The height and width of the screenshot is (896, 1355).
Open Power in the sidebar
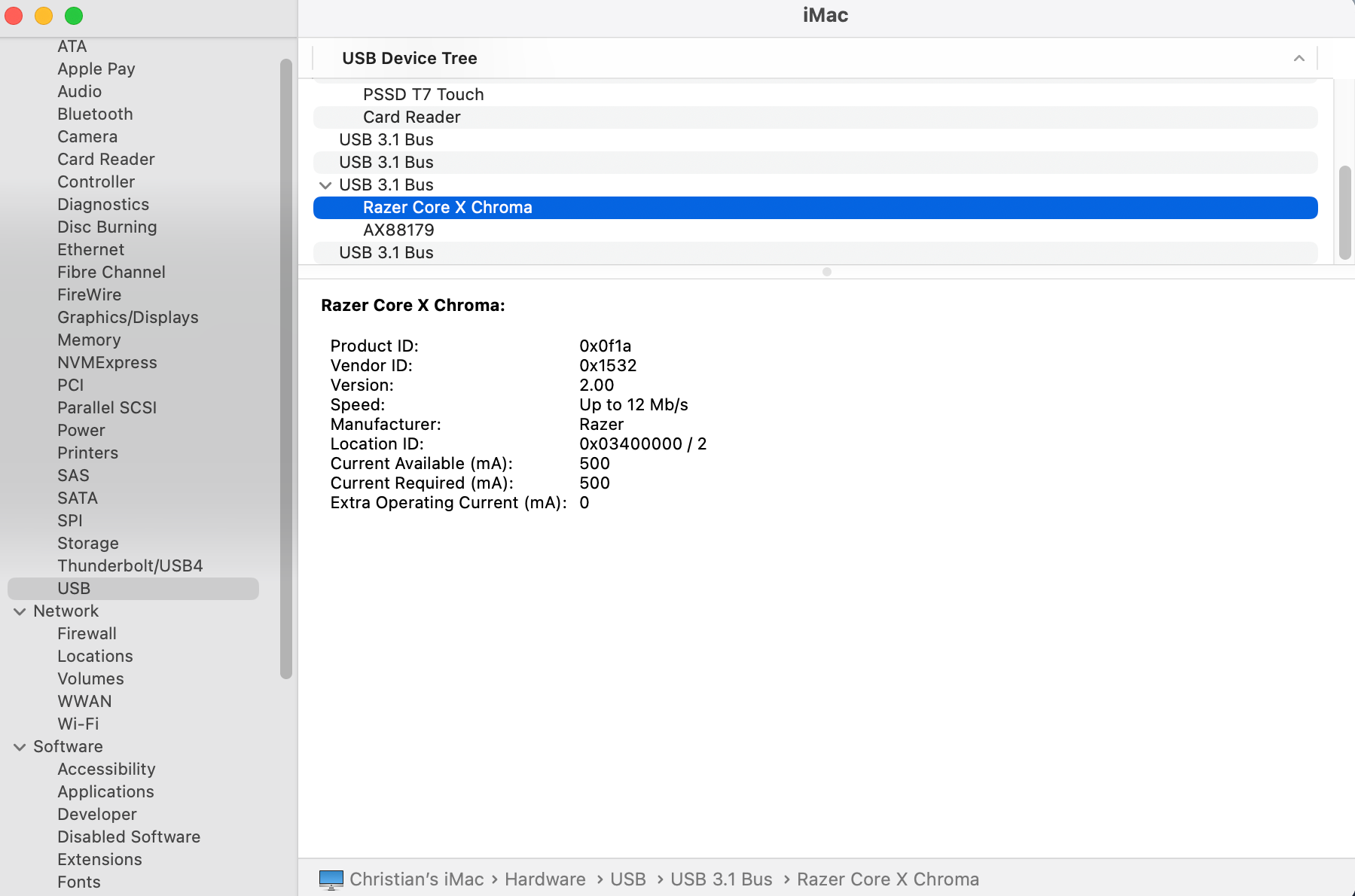click(x=81, y=431)
